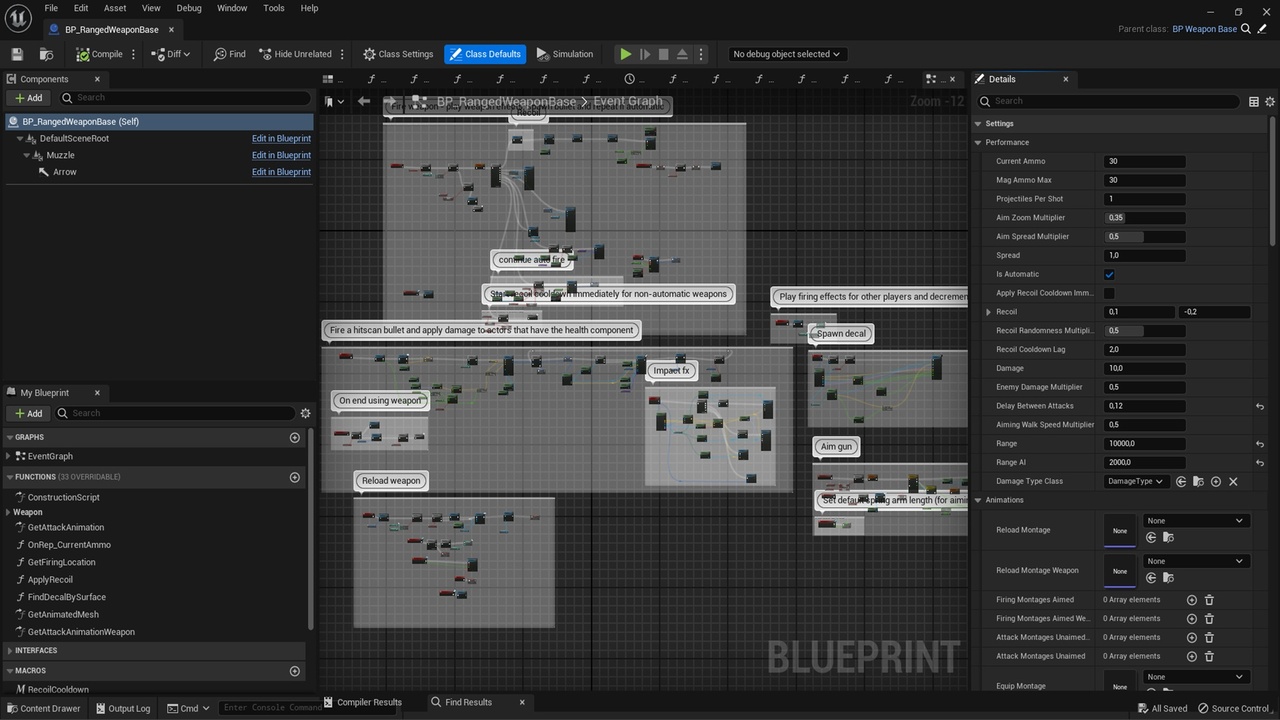Click the Eject button in play controls
Screen dimensions: 1280x720
682,54
